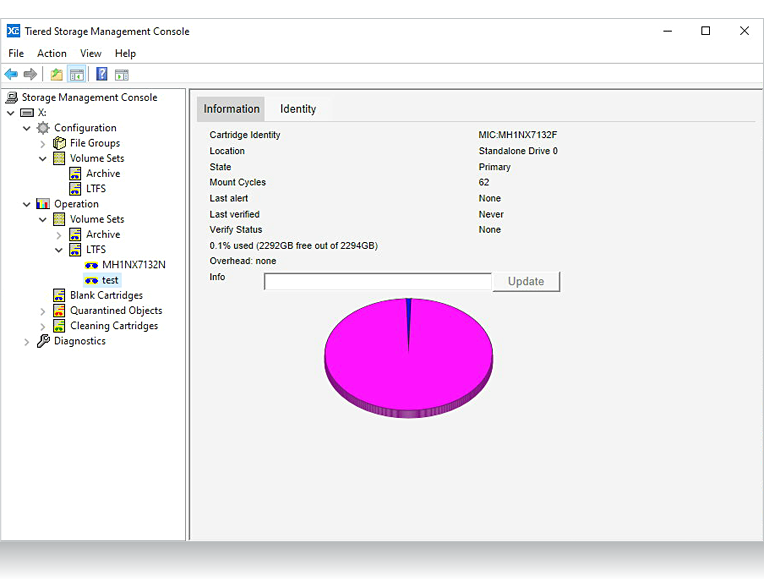Click the Last verified Never value
Screen dimensions: 764x579
(491, 214)
